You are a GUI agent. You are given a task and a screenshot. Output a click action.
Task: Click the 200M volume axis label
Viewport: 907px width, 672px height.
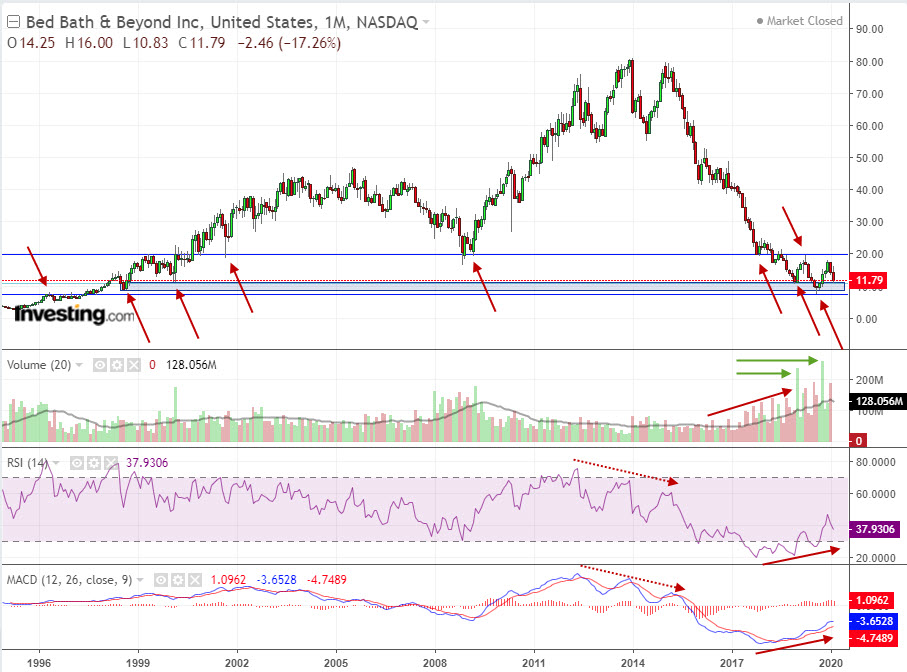(x=869, y=380)
